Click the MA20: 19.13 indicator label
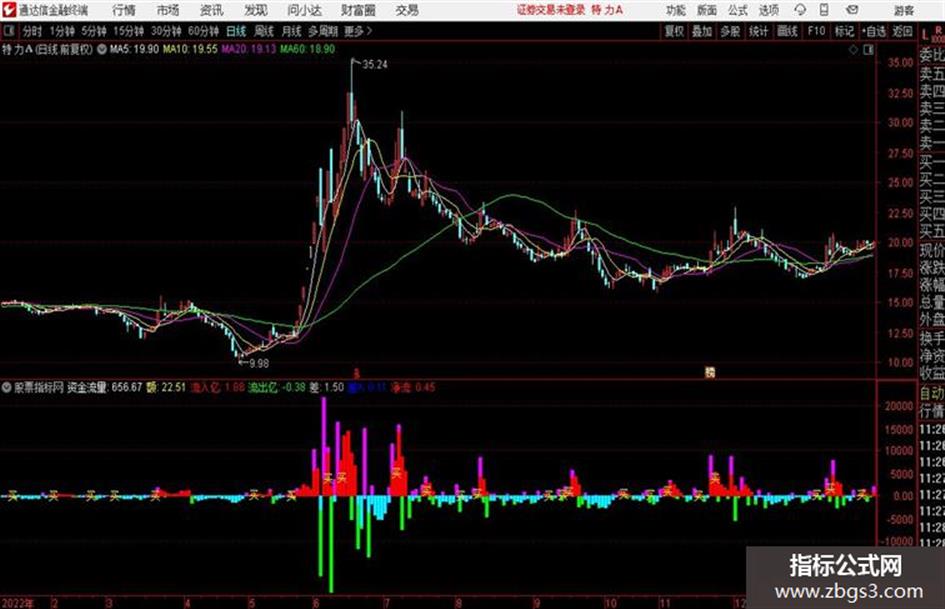This screenshot has width=945, height=609. click(249, 49)
